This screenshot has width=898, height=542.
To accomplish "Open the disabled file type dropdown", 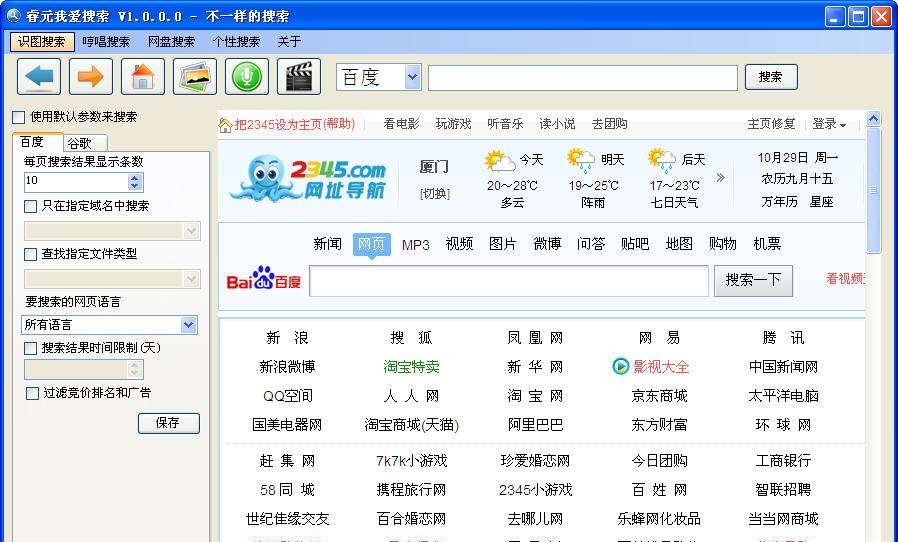I will (x=191, y=279).
